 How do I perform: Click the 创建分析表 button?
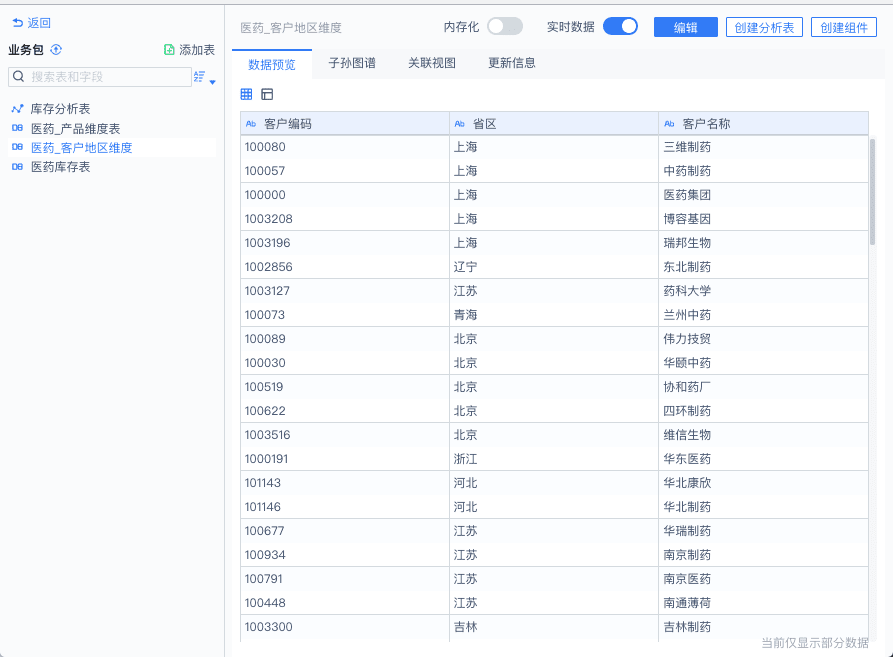point(764,28)
